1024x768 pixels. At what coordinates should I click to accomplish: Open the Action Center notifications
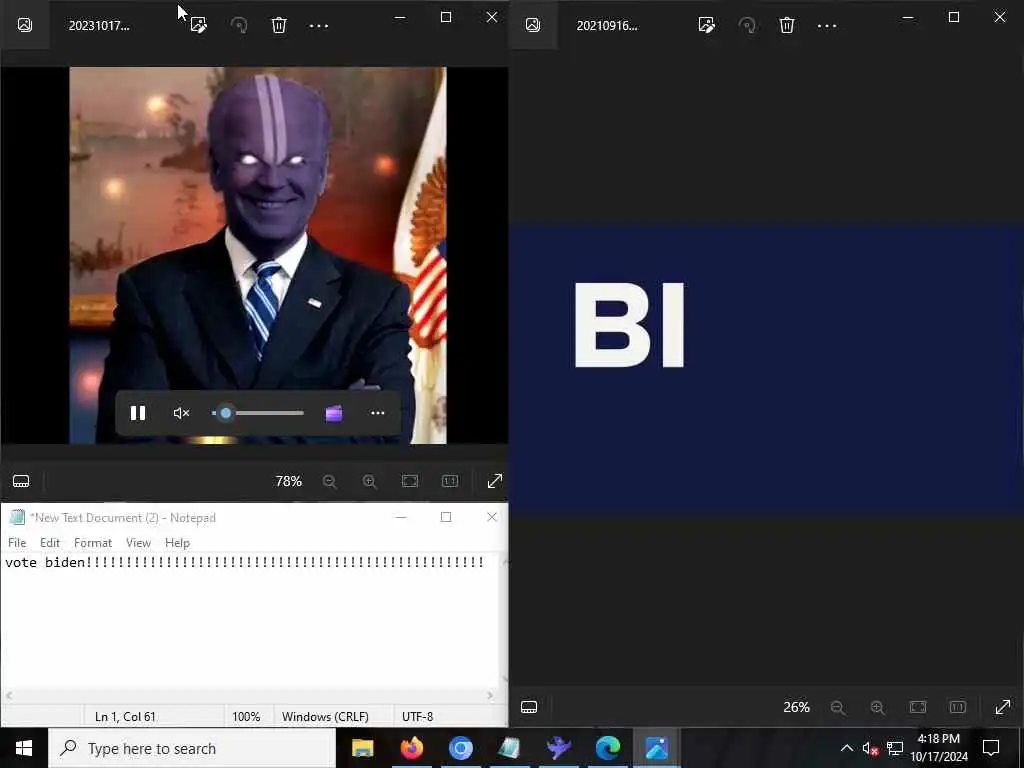(991, 748)
